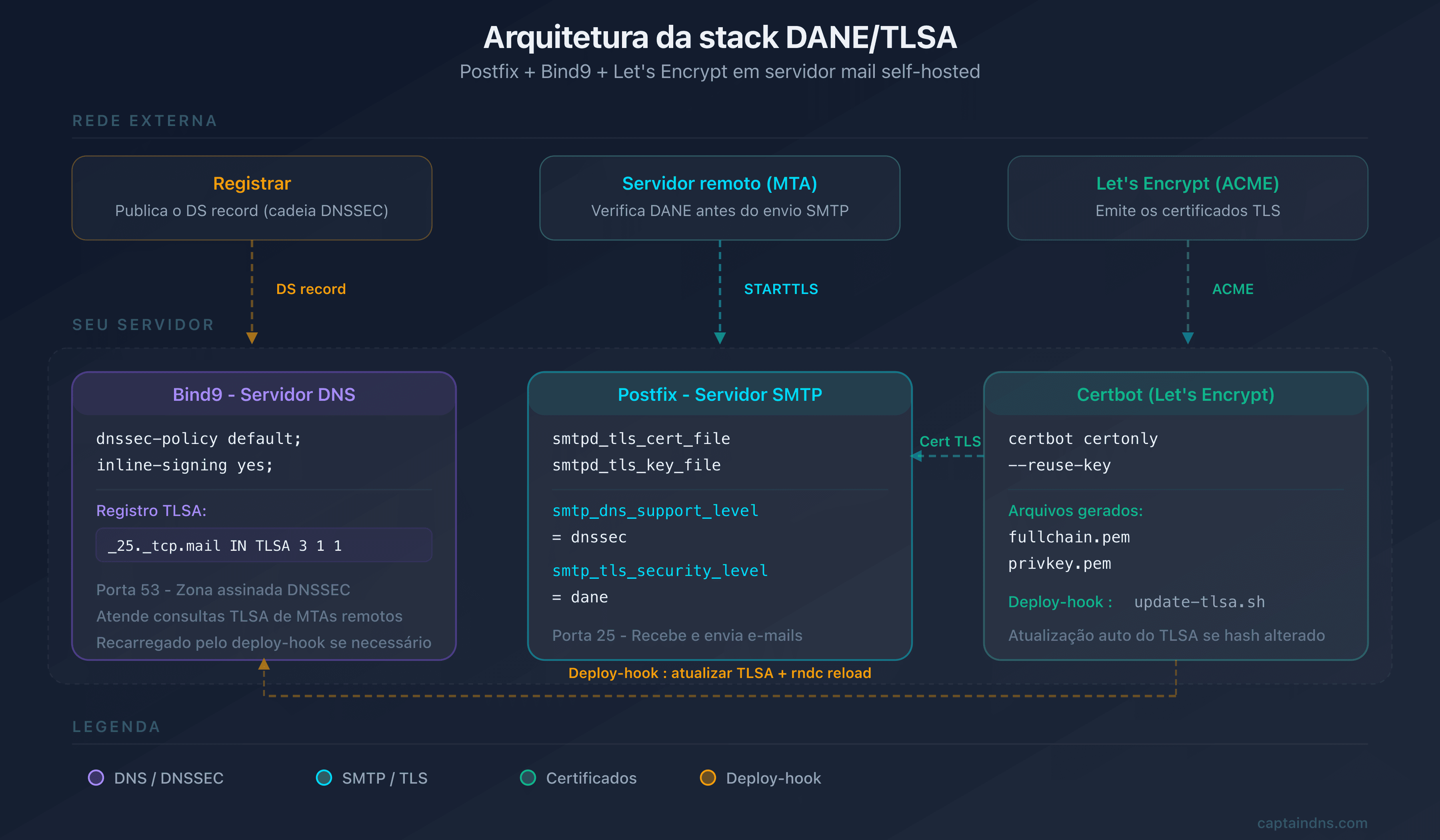The width and height of the screenshot is (1440, 840).
Task: Click the 'Arquitetura da stack DANE/TLSA' title
Action: click(x=720, y=37)
